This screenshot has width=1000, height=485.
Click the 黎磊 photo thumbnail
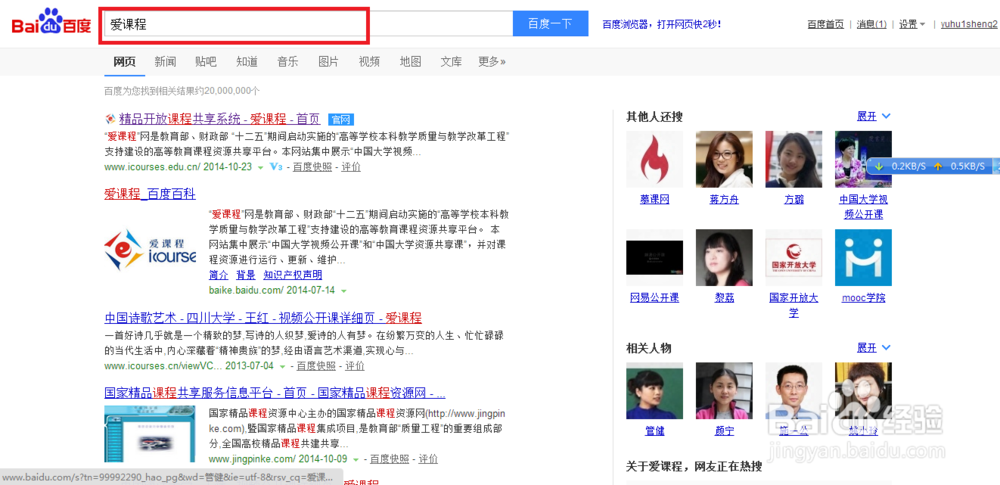pos(724,257)
